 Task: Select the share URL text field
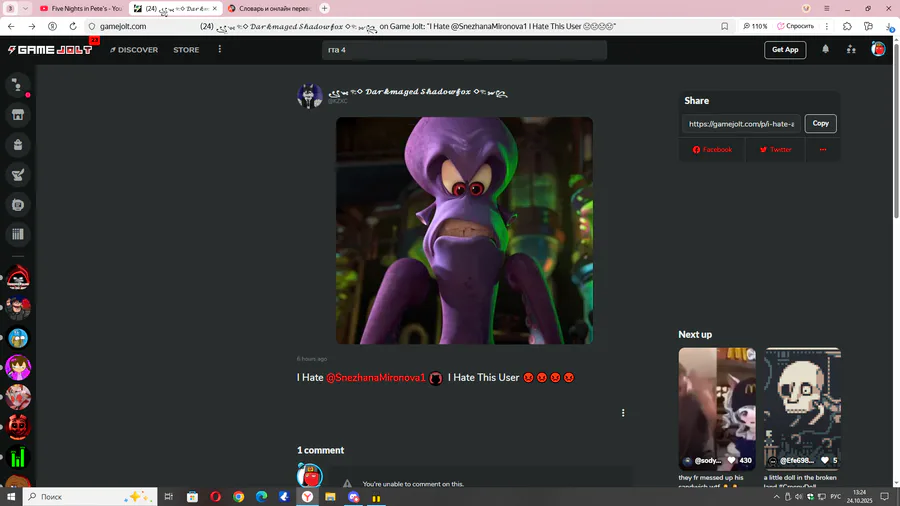[741, 124]
